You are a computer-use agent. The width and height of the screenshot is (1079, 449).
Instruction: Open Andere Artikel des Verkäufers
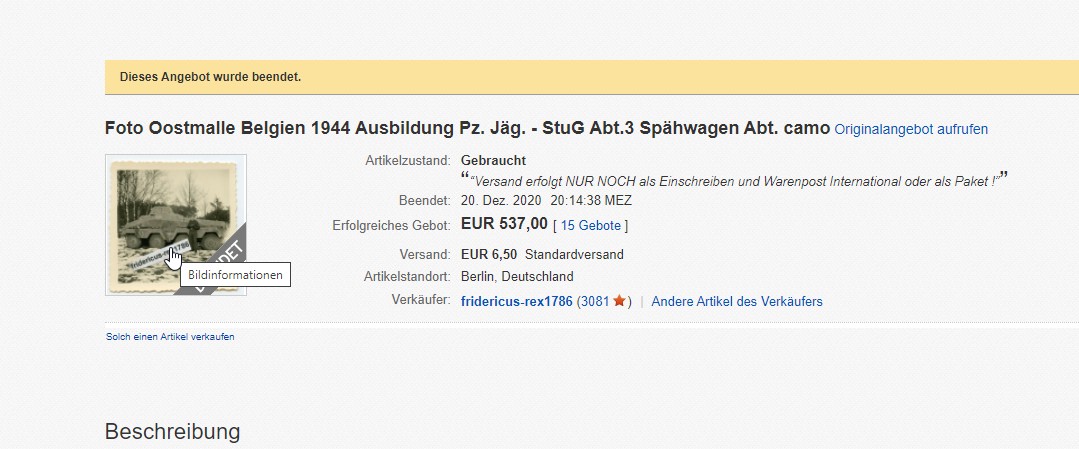tap(737, 301)
